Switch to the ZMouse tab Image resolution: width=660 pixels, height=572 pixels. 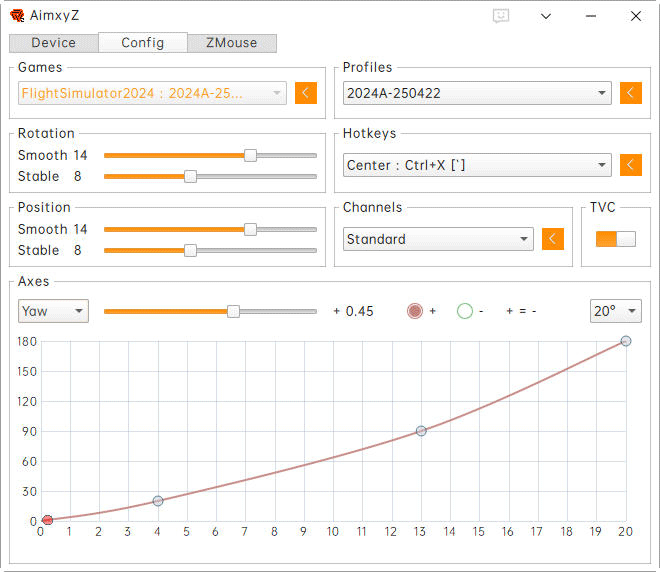pos(231,43)
